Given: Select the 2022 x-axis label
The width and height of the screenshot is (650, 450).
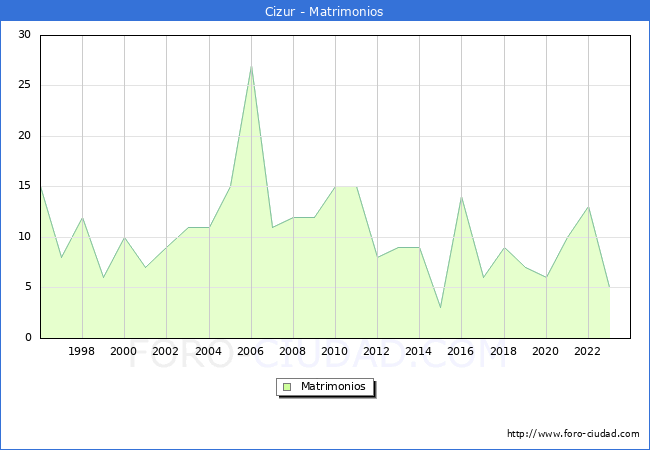Looking at the screenshot, I should 587,351.
